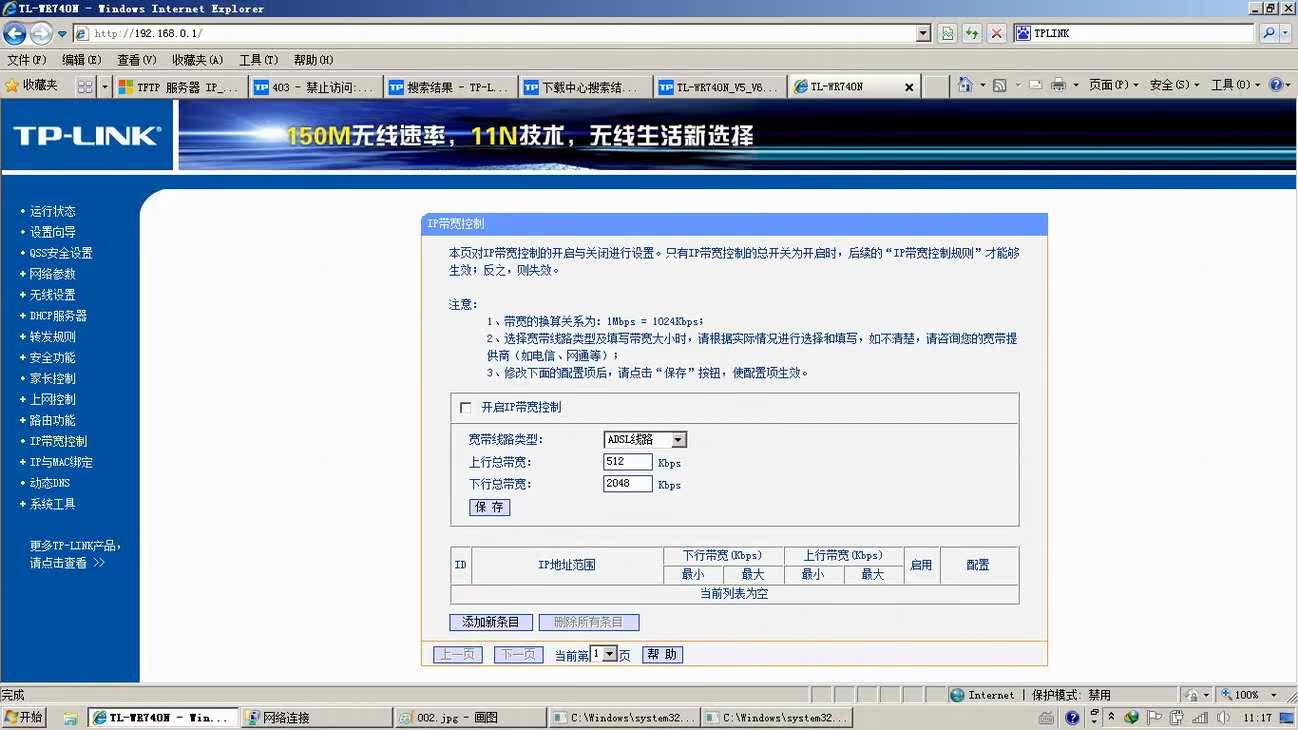Click the red Stop loading icon
This screenshot has height=730, width=1298.
[997, 33]
